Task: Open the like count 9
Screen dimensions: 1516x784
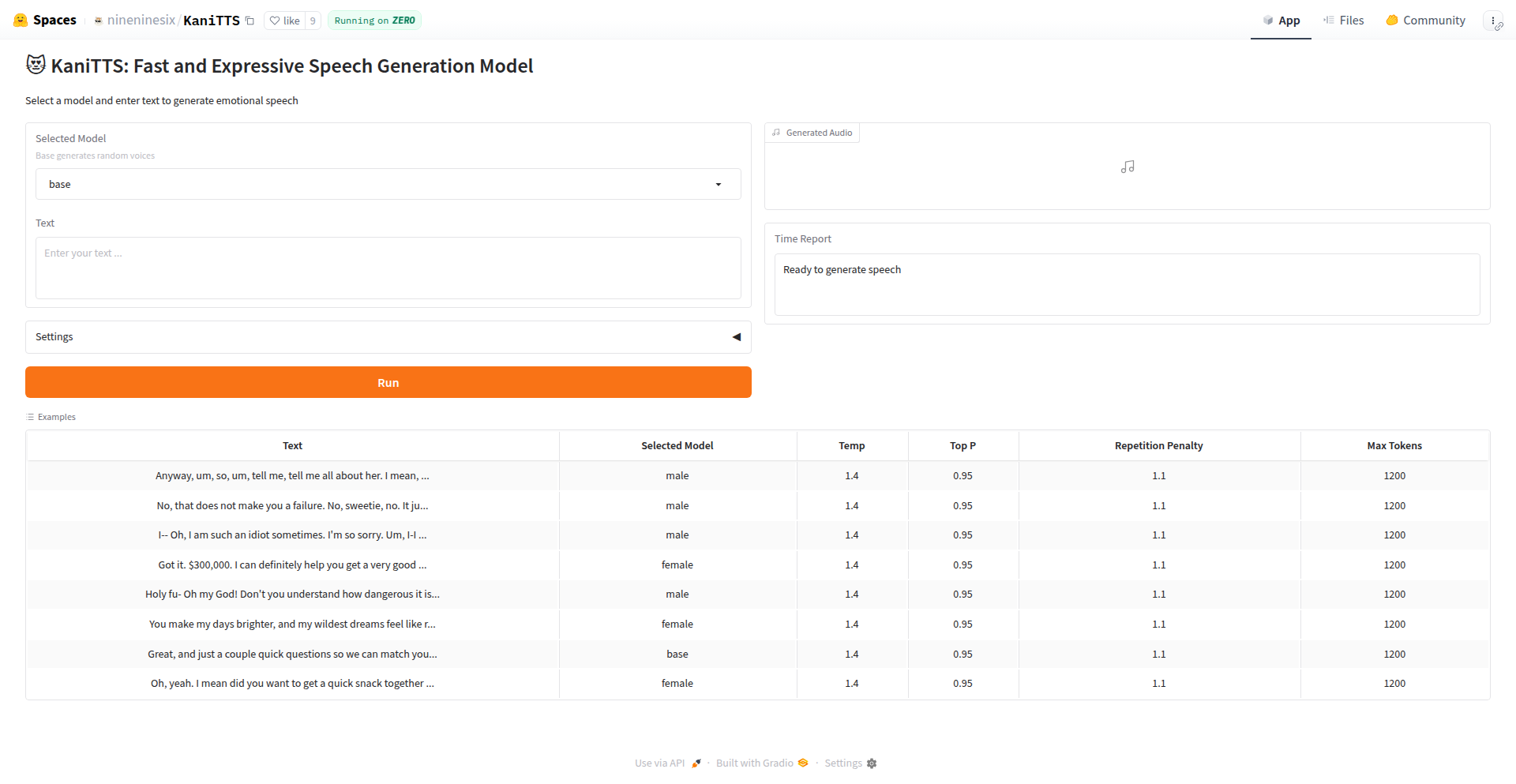Action: pyautogui.click(x=313, y=21)
